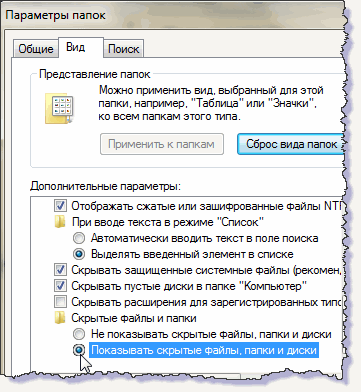Toggle Отображать сжатые или зашифрованные файлы checkbox
The height and width of the screenshot is (392, 361).
pos(60,206)
